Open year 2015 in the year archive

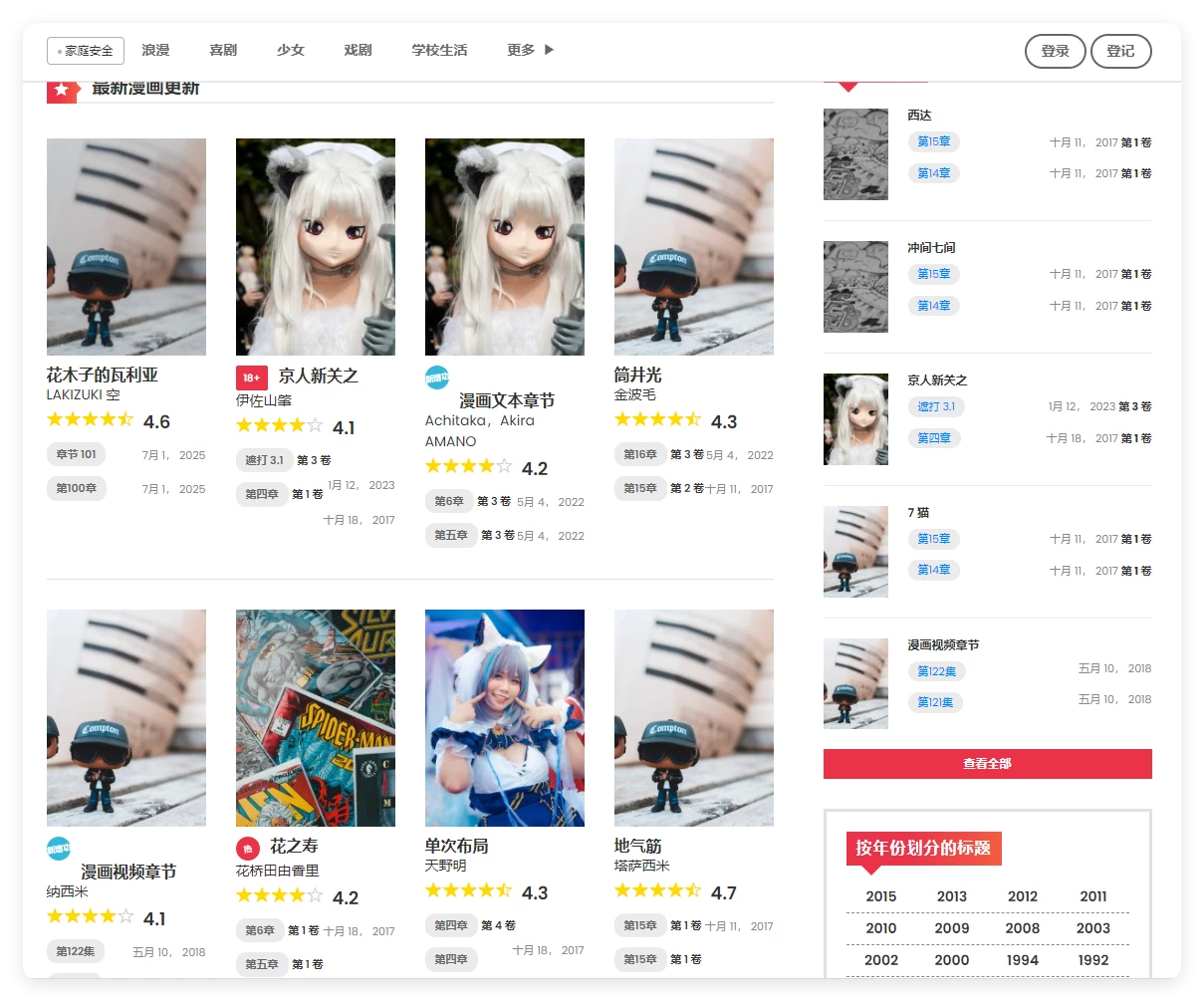pos(880,895)
